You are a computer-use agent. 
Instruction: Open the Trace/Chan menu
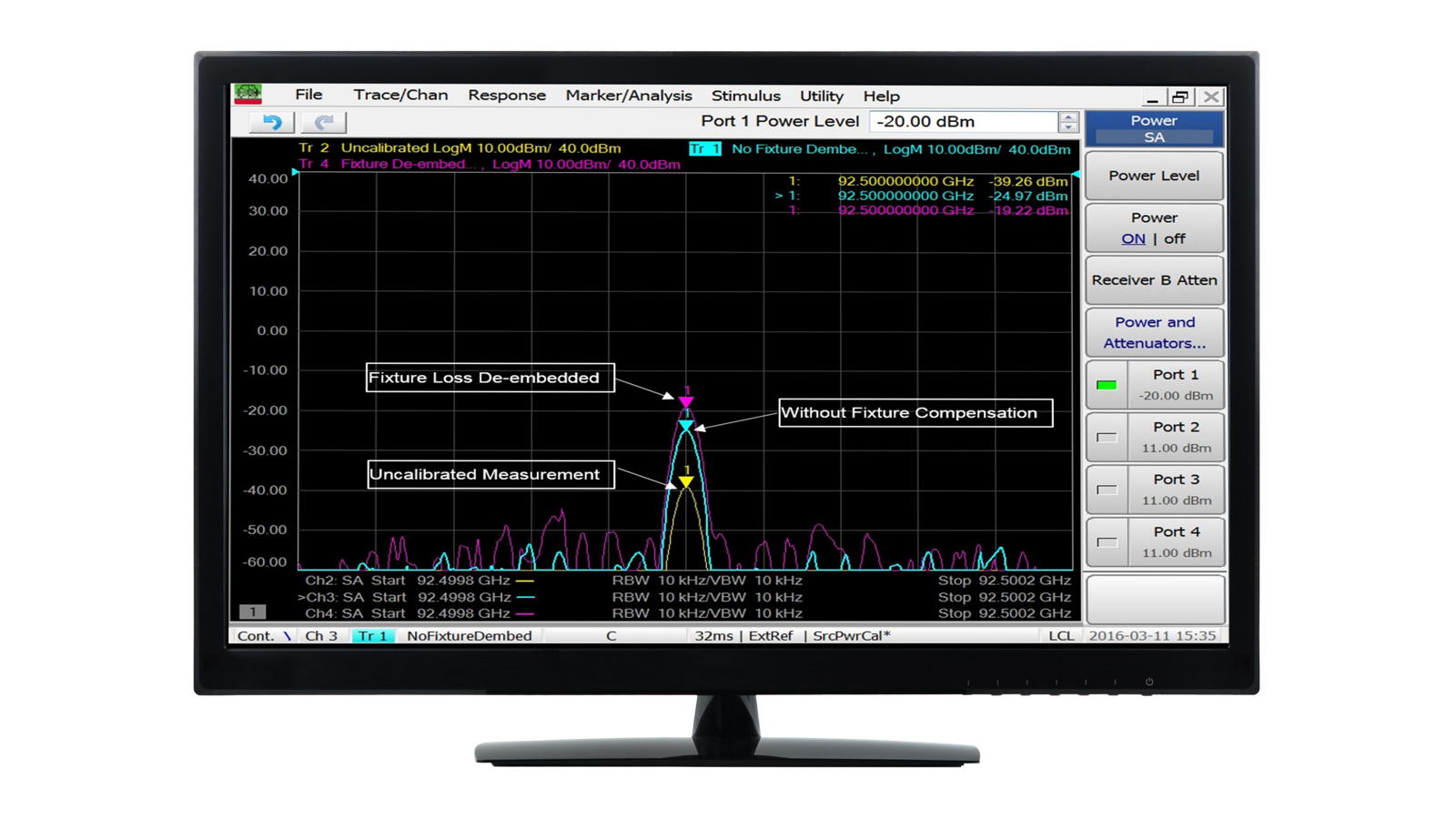pos(400,95)
